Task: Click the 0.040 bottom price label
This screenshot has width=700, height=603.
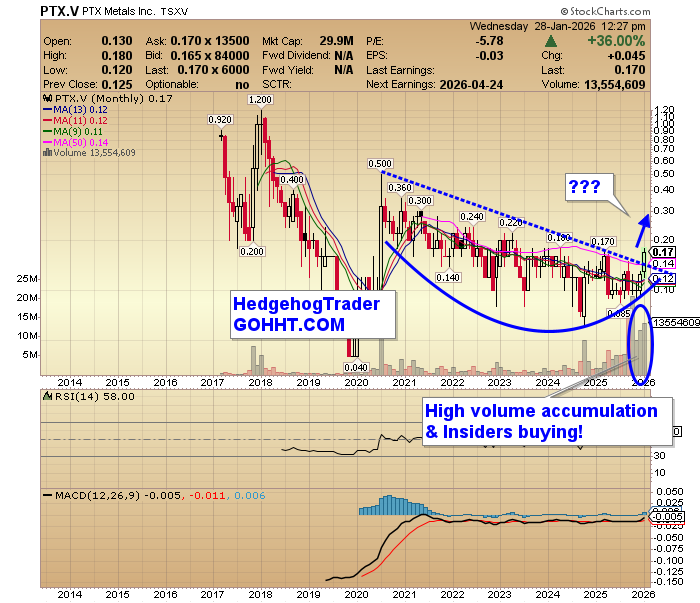Action: tap(356, 368)
